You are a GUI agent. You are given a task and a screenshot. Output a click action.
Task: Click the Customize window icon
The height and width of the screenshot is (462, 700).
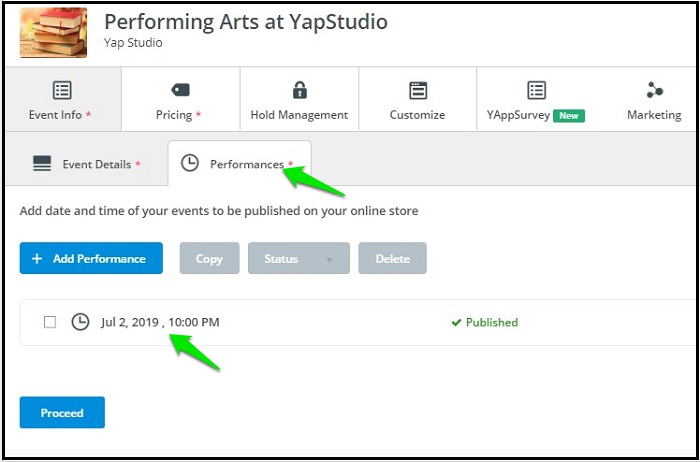(418, 90)
